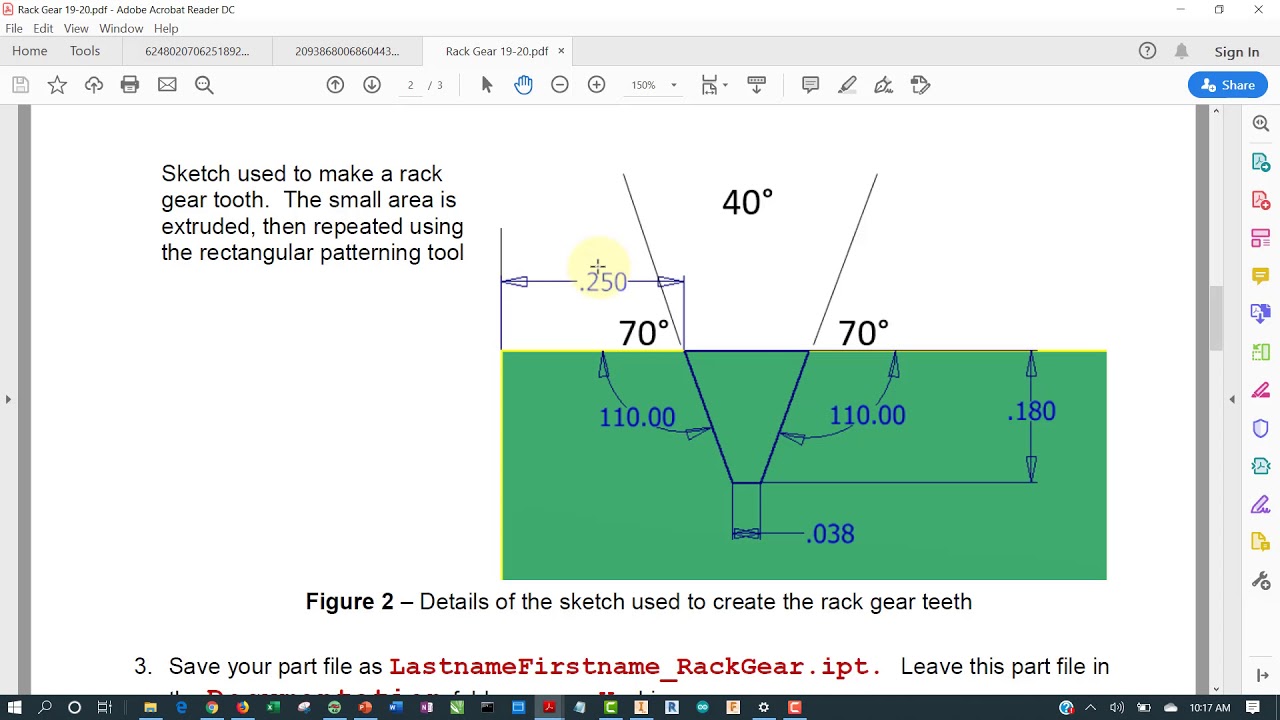Image resolution: width=1280 pixels, height=720 pixels.
Task: Open Excel from the taskbar
Action: 273,707
